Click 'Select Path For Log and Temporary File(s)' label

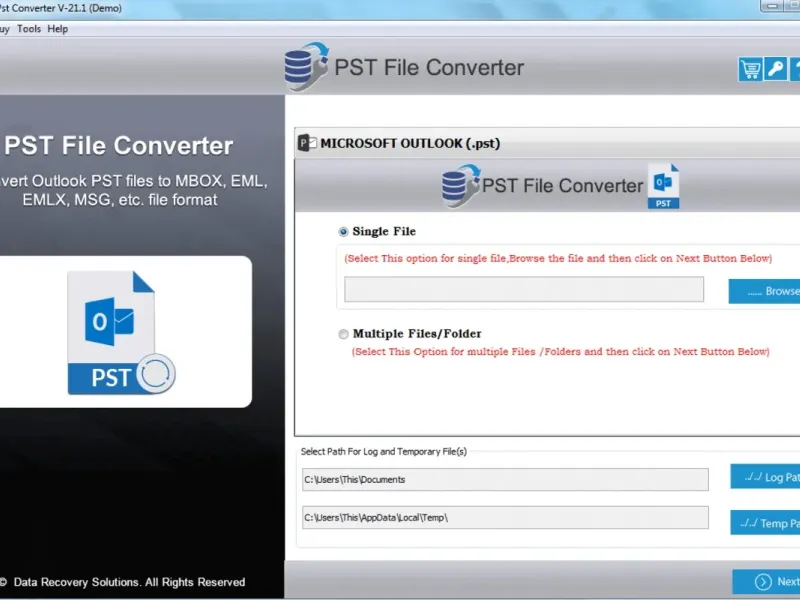[384, 452]
